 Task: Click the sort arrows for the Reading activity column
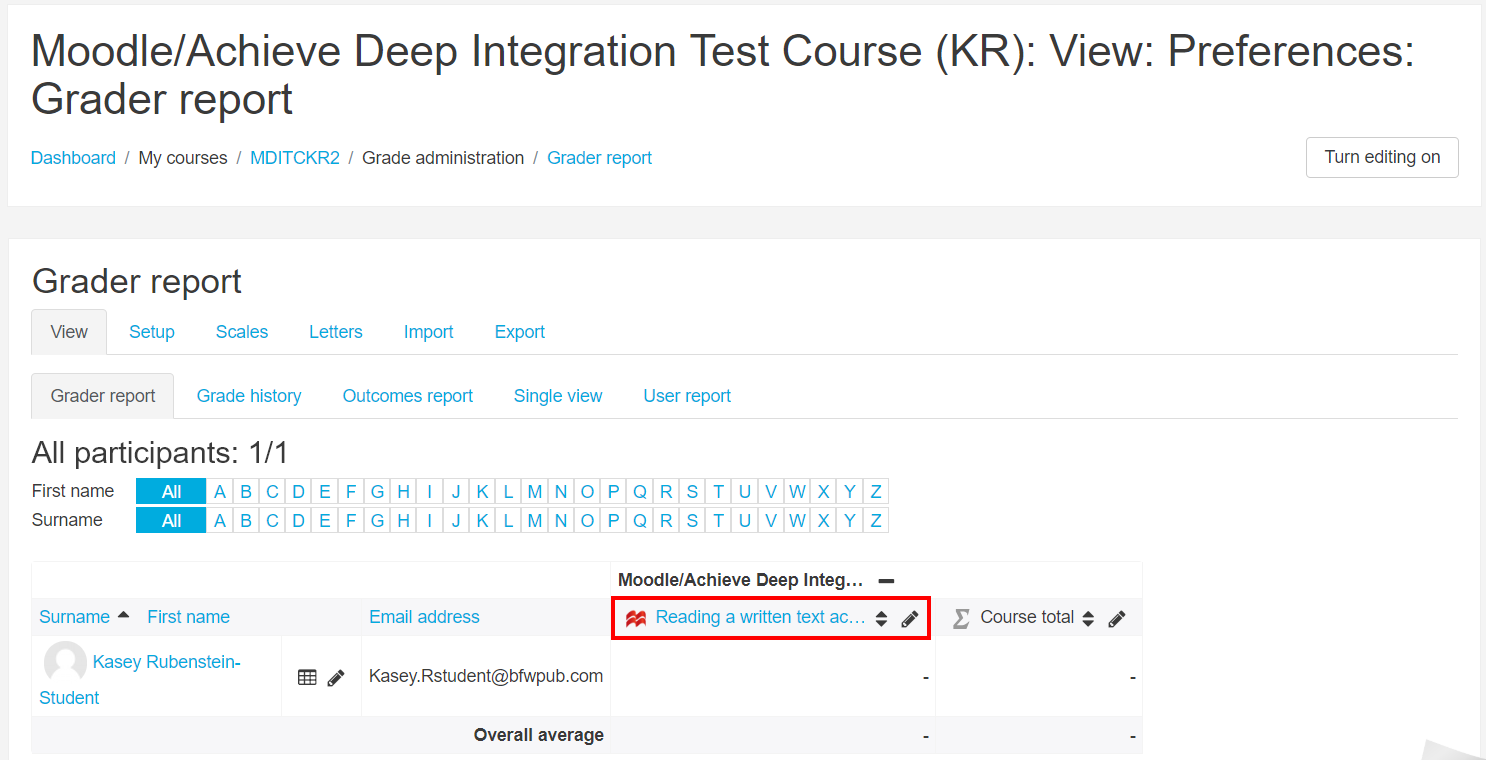click(x=881, y=619)
